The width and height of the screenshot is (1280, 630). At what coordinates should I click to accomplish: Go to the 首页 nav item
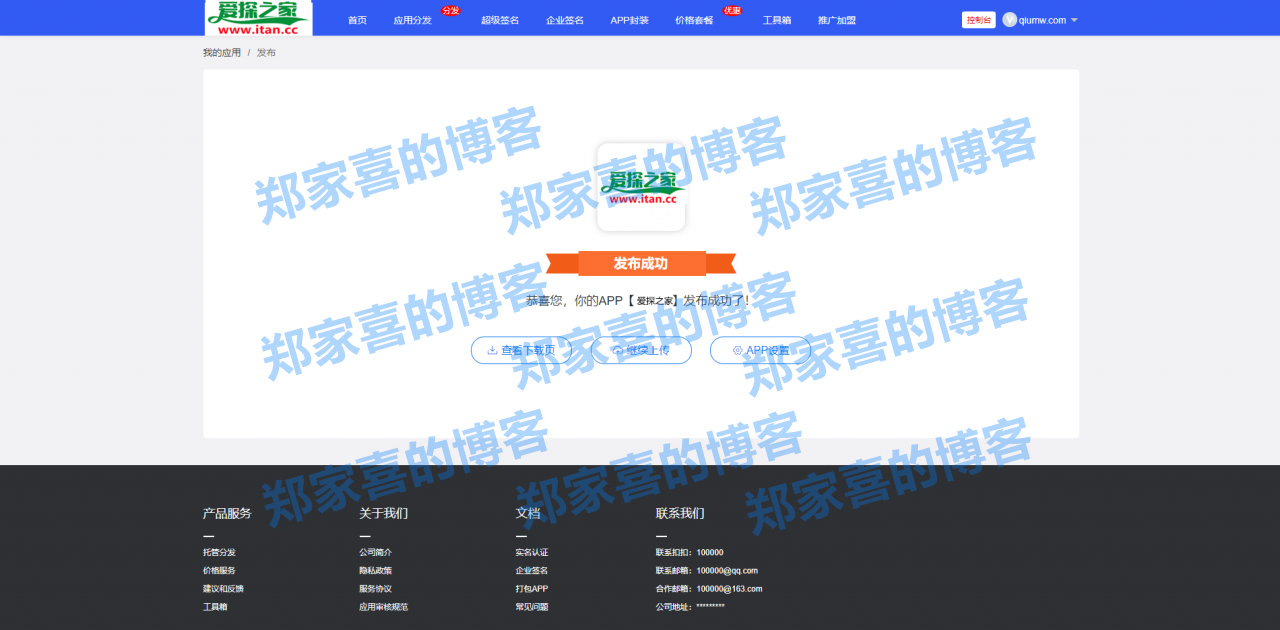(x=357, y=20)
